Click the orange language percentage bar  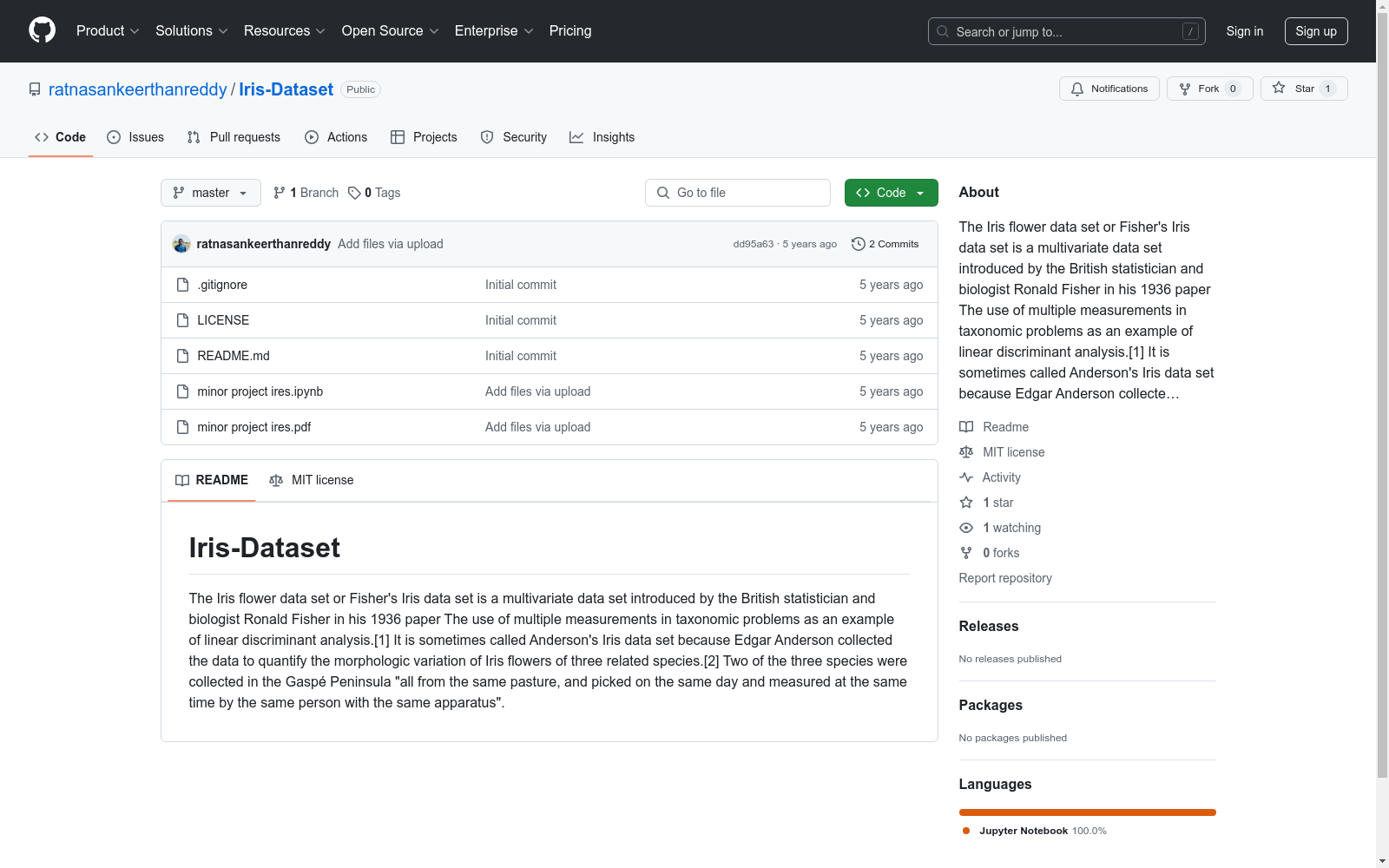1087,812
